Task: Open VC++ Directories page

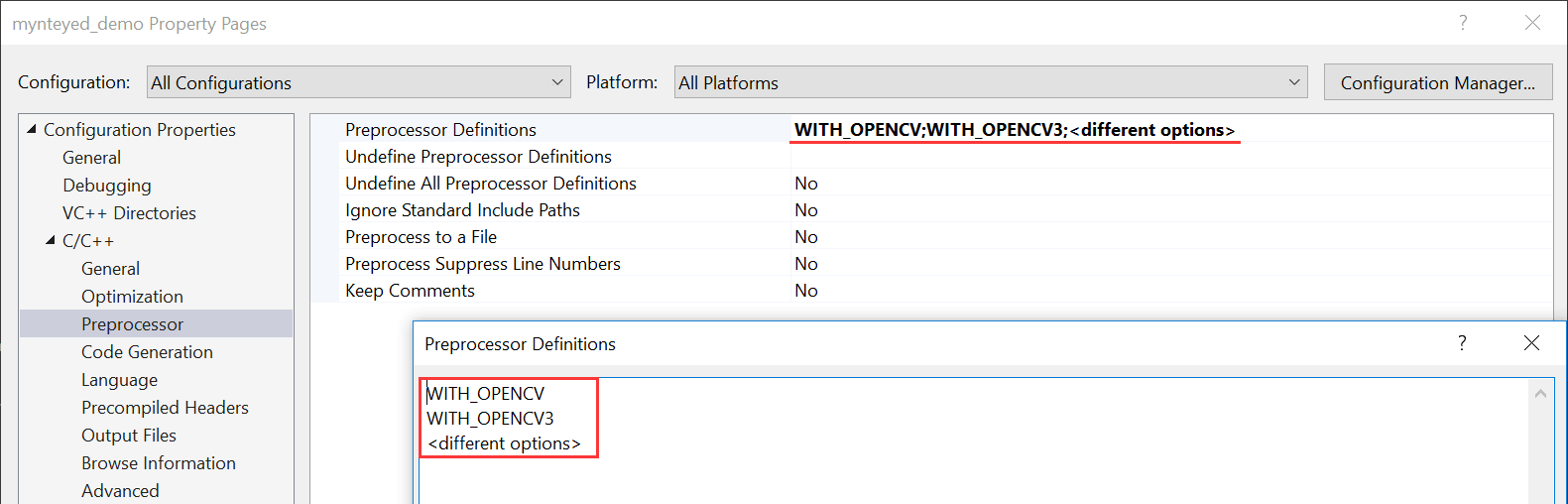Action: 129,213
